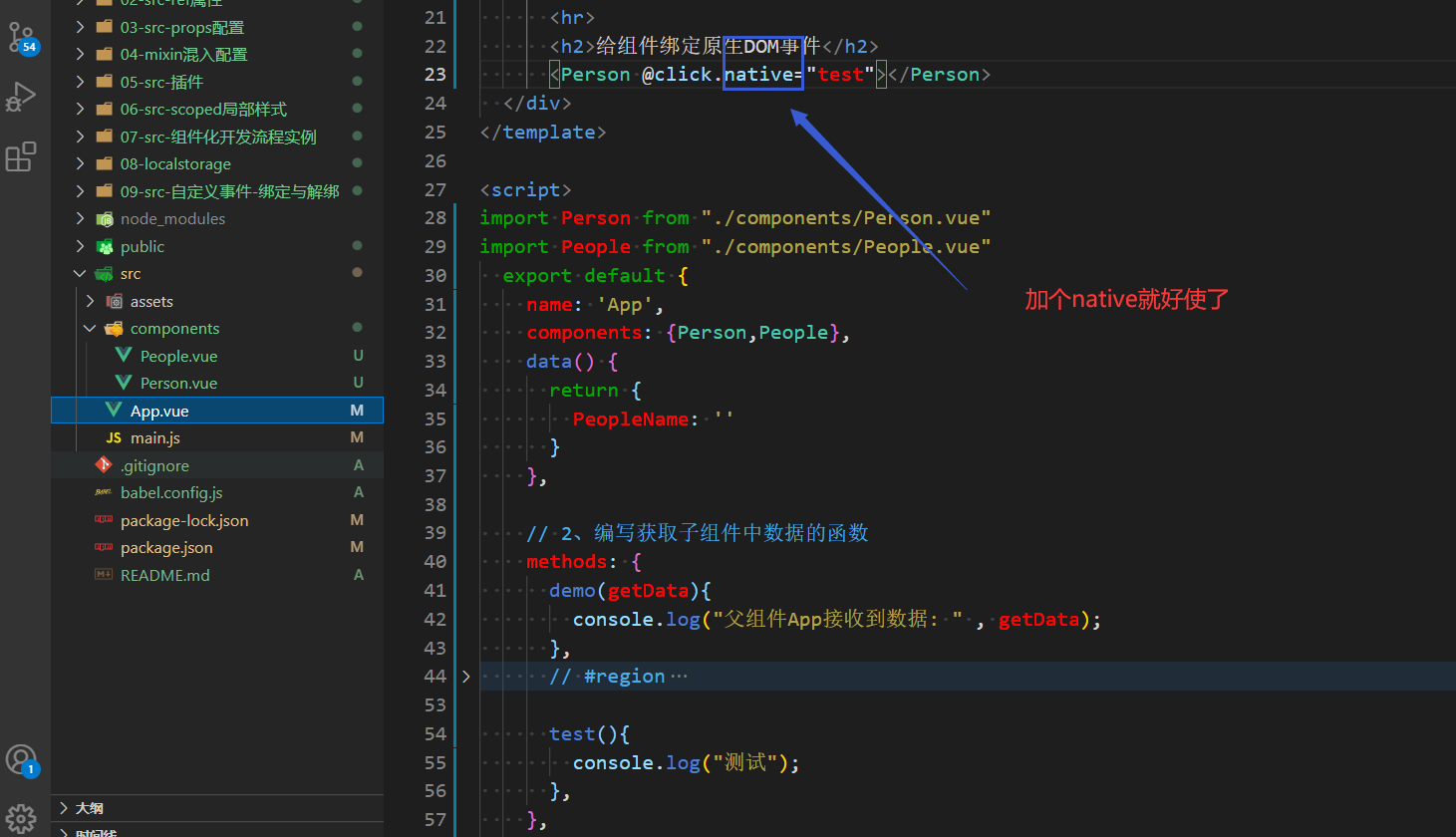Open Accounts menu icon
This screenshot has height=837, width=1456.
tap(22, 760)
